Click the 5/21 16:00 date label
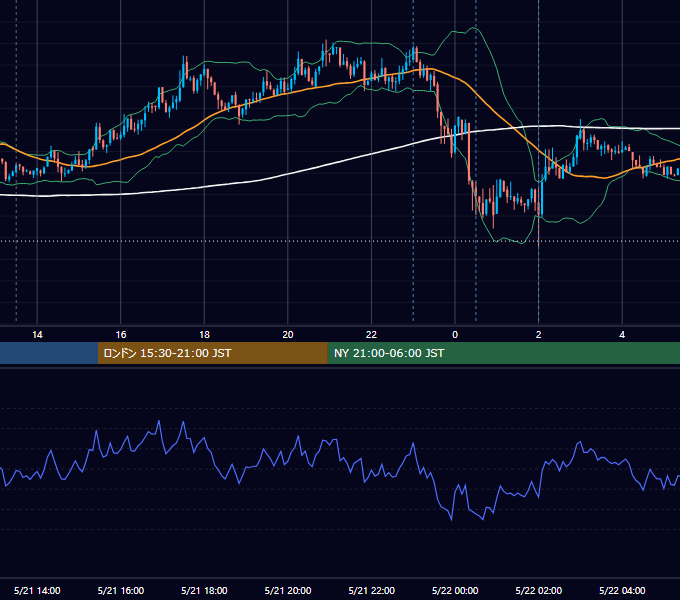The width and height of the screenshot is (680, 600). [x=121, y=590]
